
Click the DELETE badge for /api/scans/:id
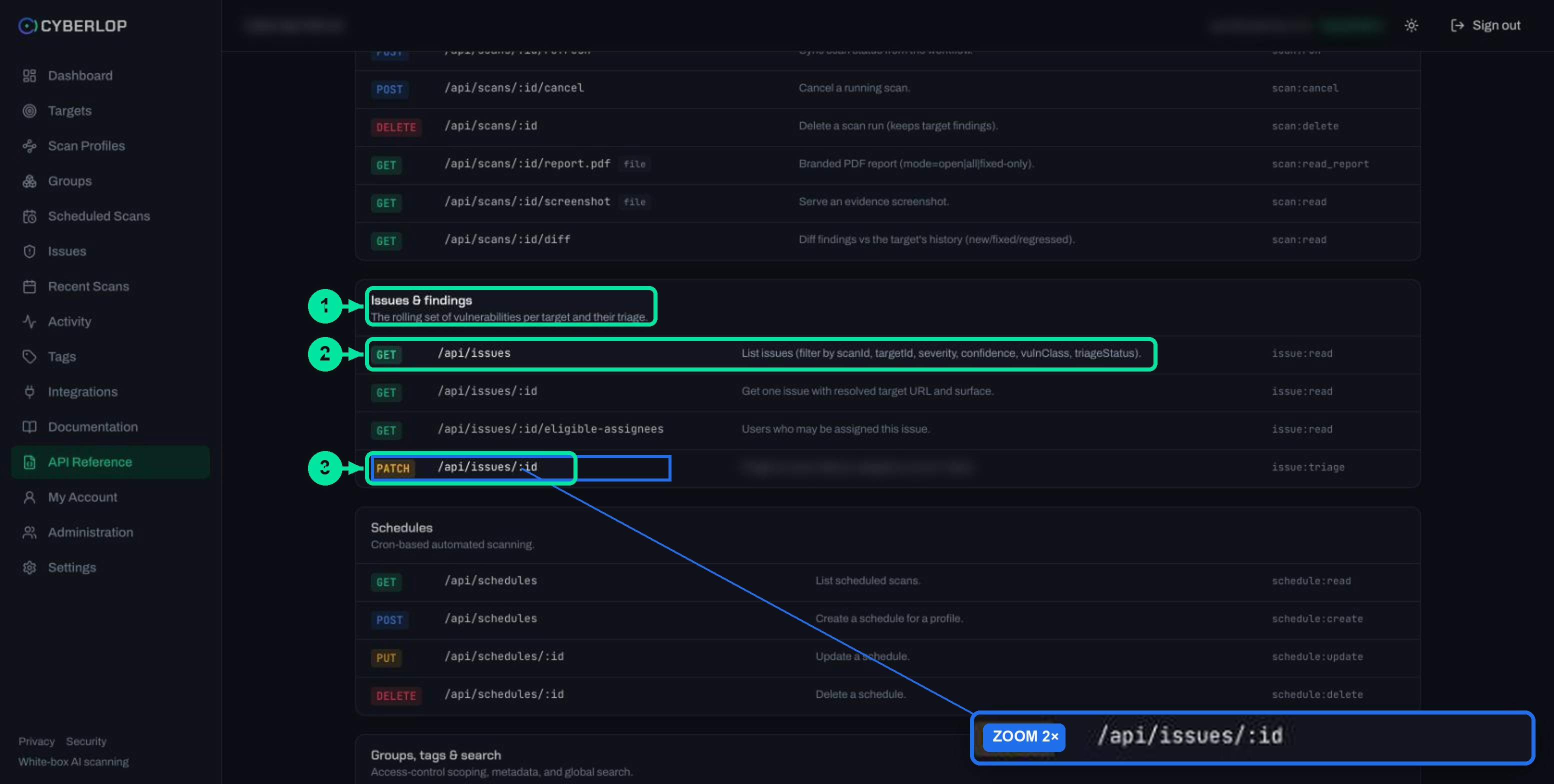395,126
